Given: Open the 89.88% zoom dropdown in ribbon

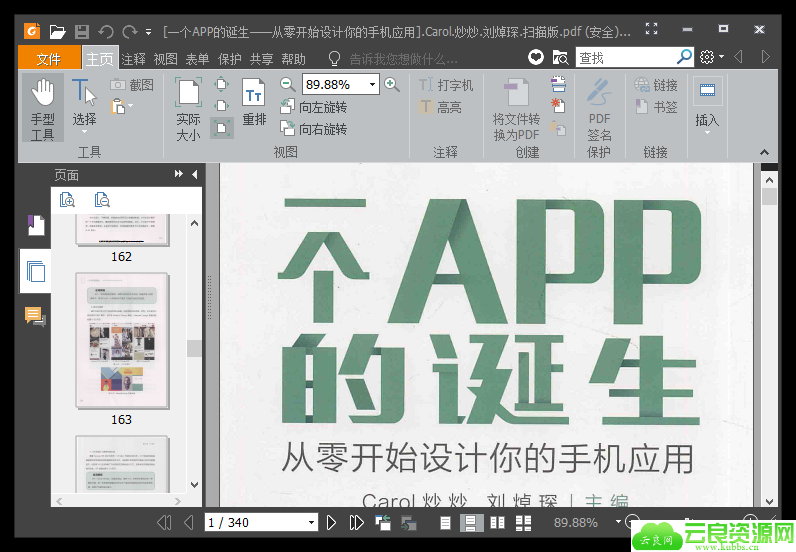Looking at the screenshot, I should pyautogui.click(x=373, y=84).
